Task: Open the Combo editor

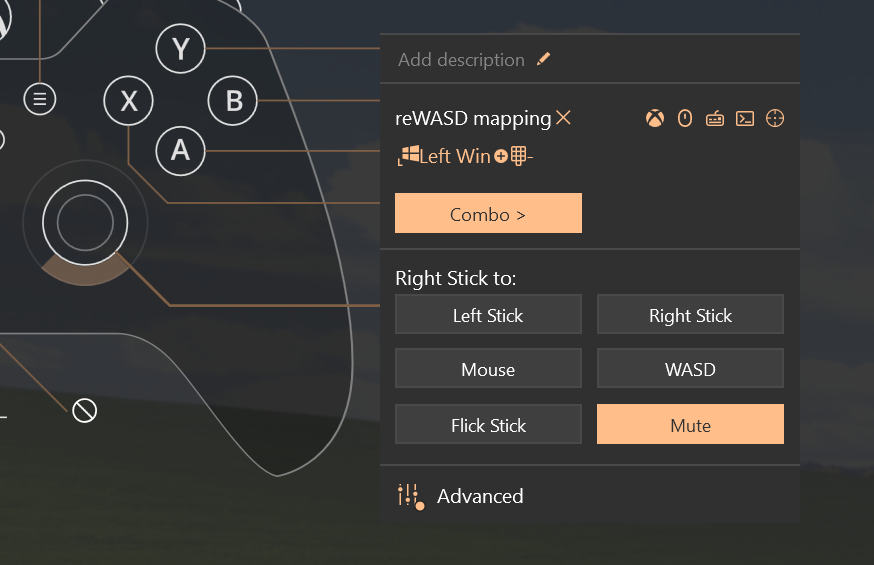Action: tap(488, 214)
